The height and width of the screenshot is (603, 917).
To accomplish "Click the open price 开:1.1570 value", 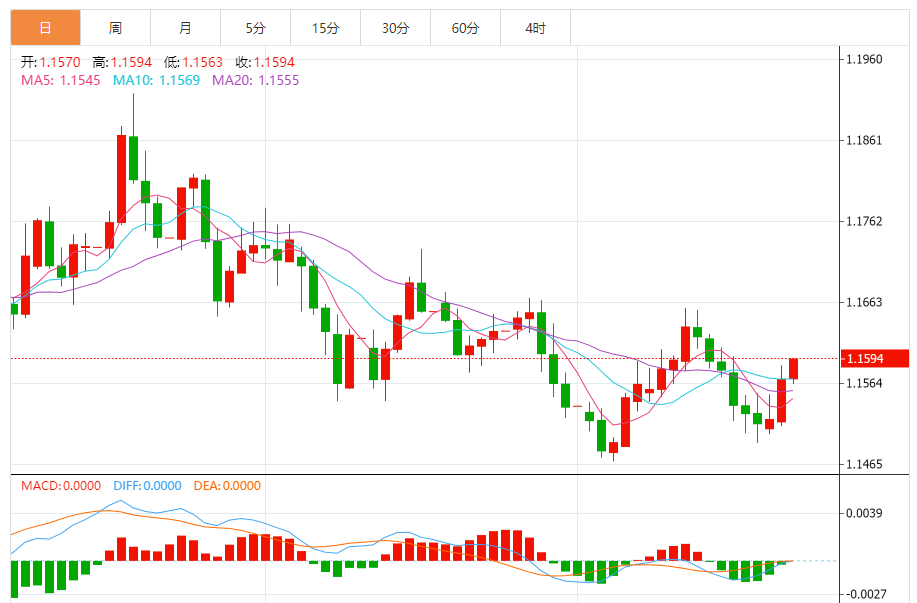I will point(51,62).
